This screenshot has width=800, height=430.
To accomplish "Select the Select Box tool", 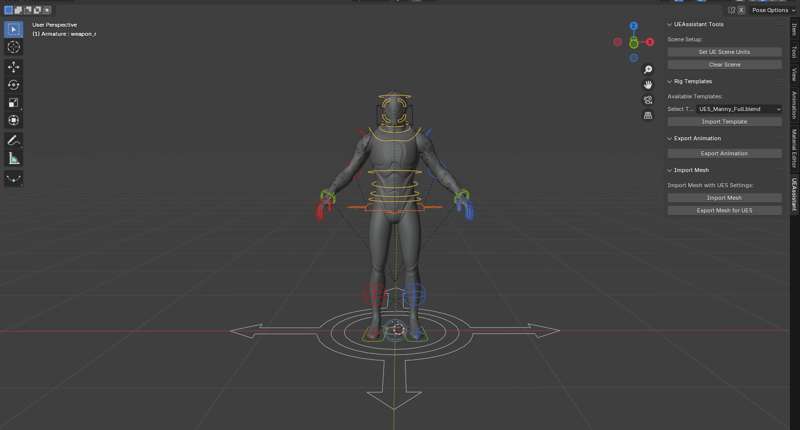I will click(14, 29).
